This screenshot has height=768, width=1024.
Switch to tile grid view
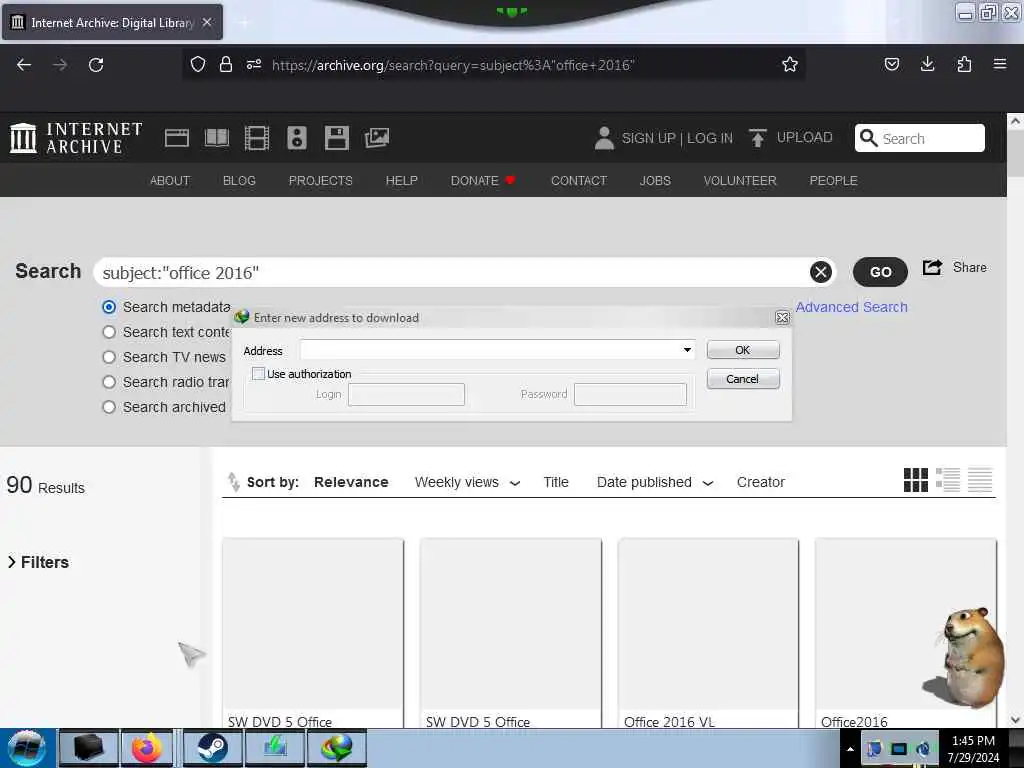coord(916,480)
